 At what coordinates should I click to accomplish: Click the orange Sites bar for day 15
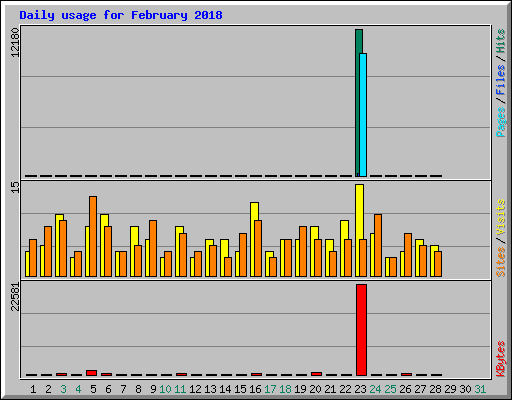click(x=243, y=255)
